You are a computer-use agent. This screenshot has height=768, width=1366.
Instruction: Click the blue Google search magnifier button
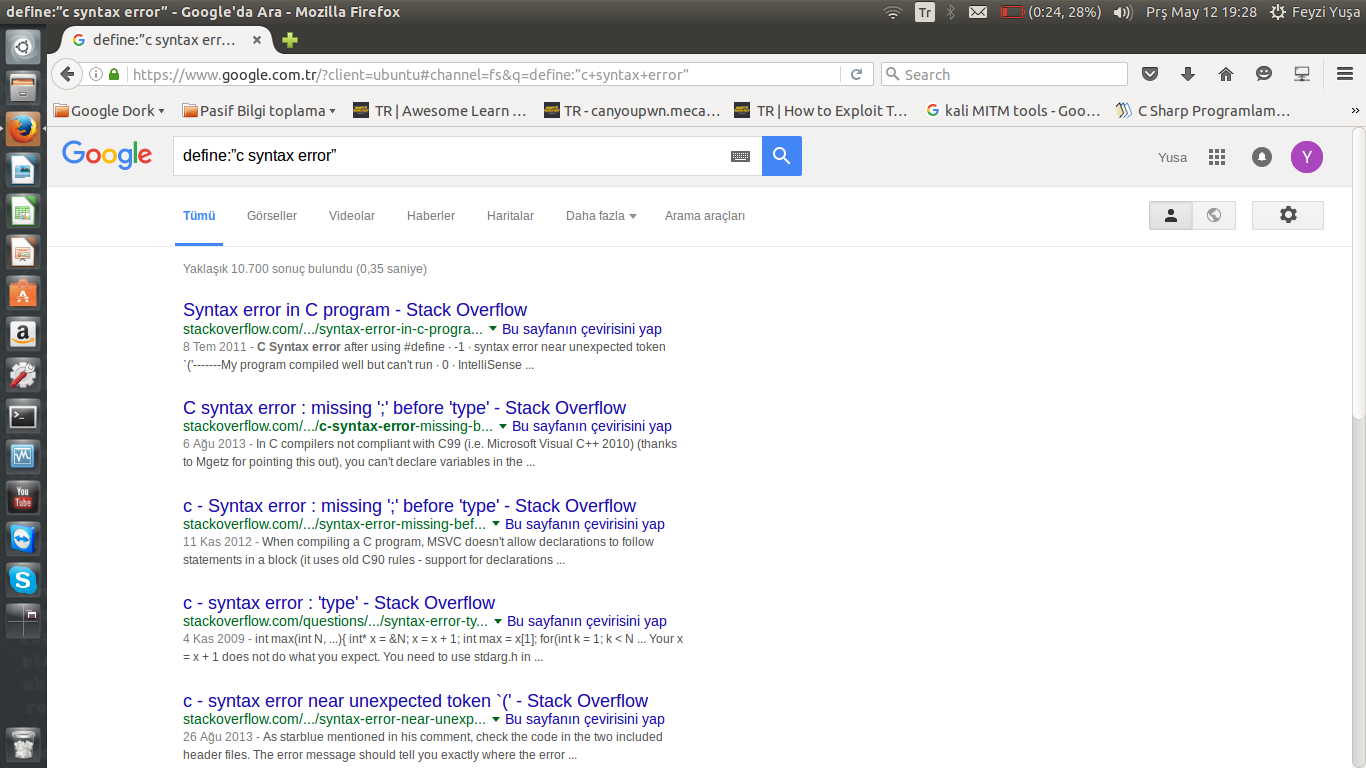[781, 156]
